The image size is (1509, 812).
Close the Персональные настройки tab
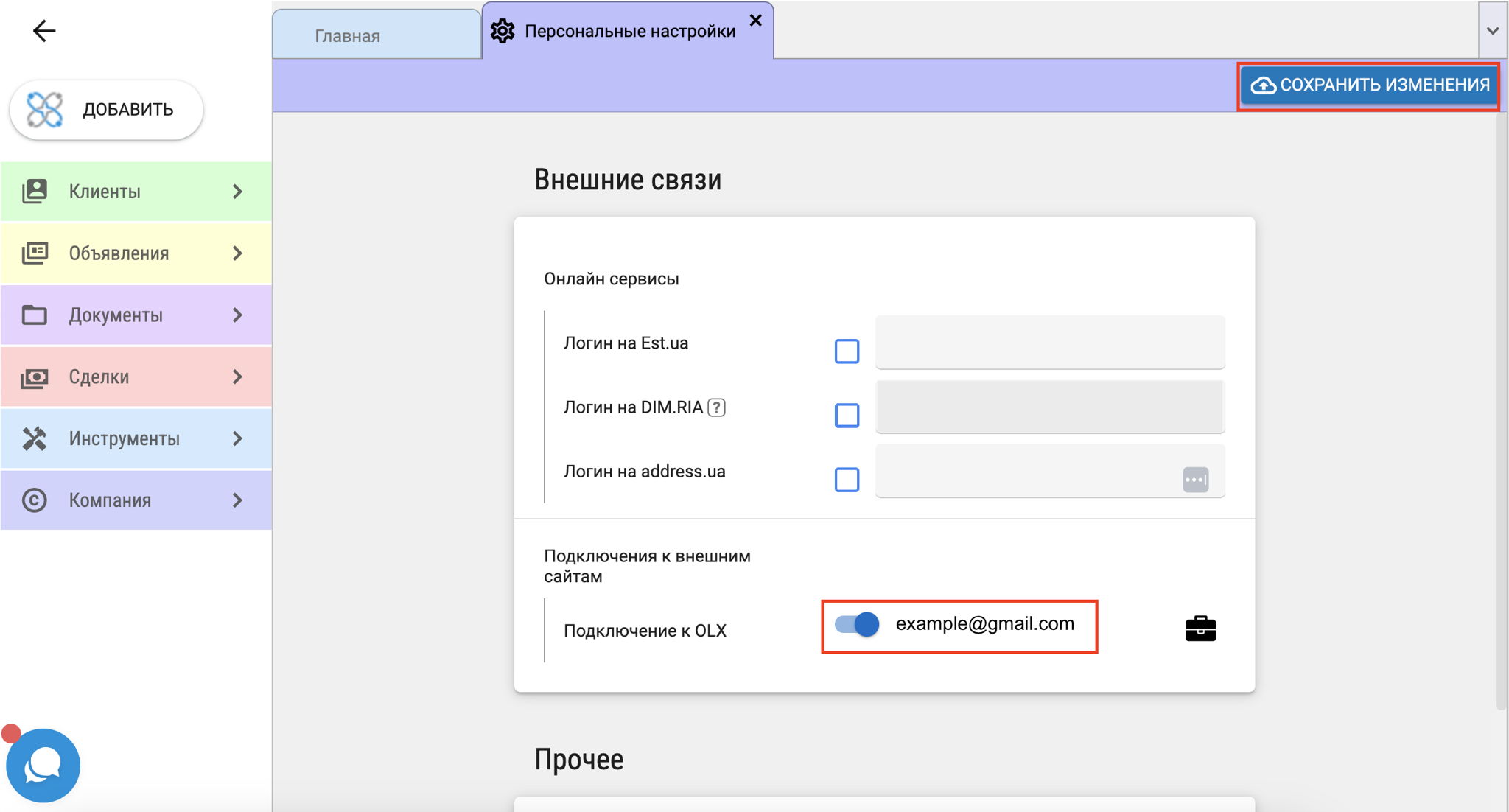pyautogui.click(x=755, y=20)
